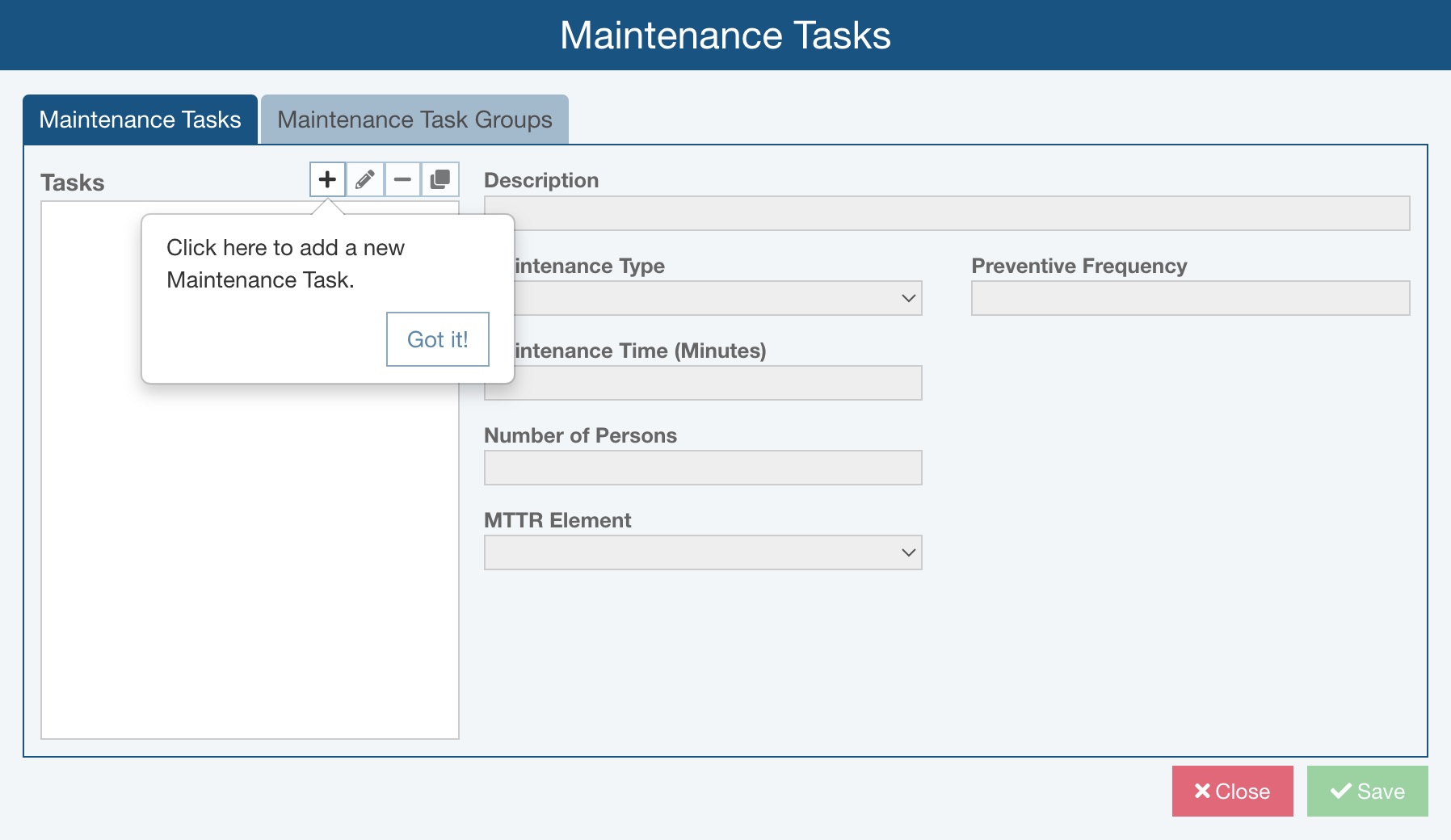Click the minus icon to remove task
The height and width of the screenshot is (840, 1451).
[x=402, y=179]
